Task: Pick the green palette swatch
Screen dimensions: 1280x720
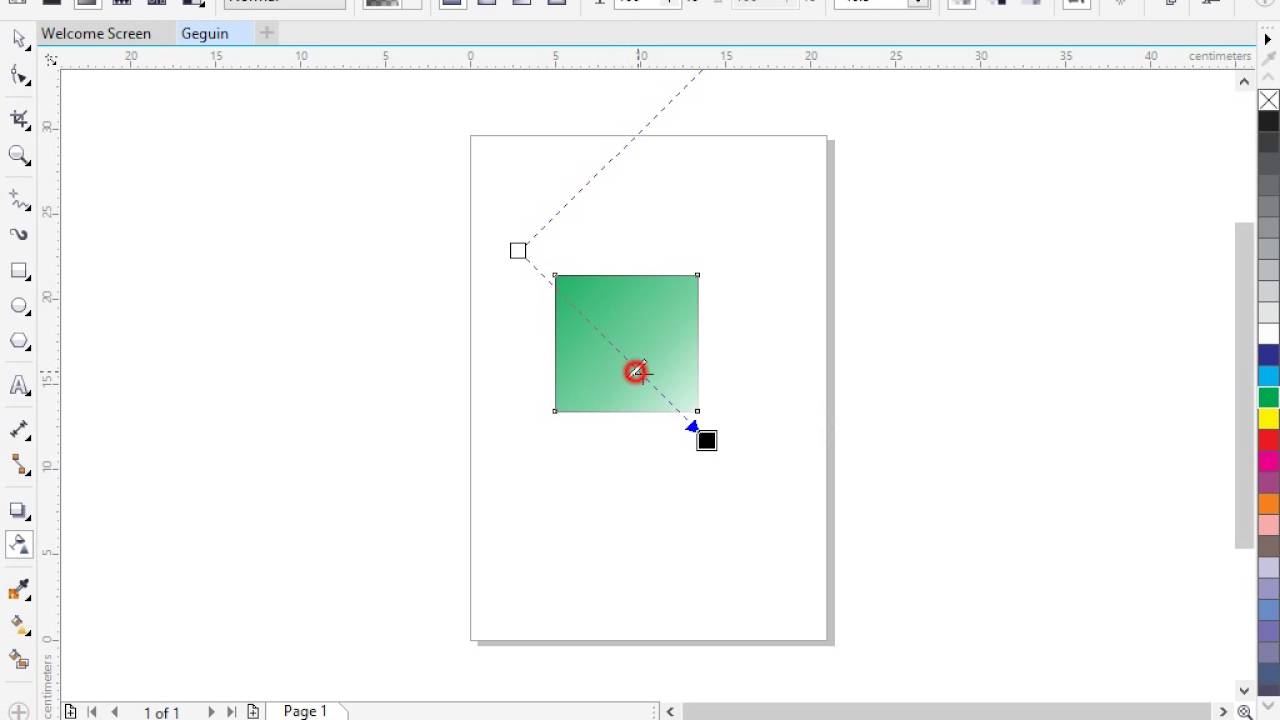Action: 1269,398
